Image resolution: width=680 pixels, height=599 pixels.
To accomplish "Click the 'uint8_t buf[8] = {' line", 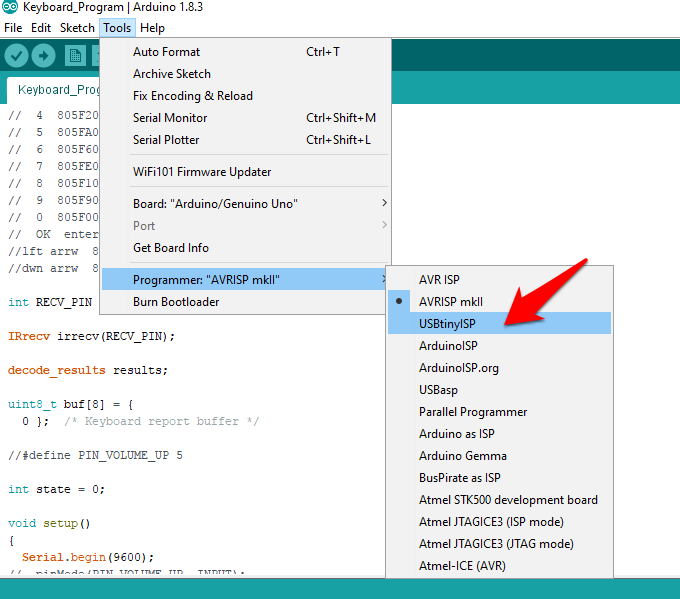I will click(71, 404).
